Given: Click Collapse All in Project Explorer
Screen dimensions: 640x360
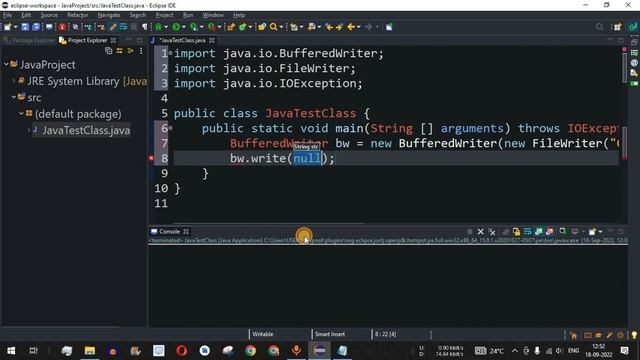Looking at the screenshot, I should coord(109,51).
